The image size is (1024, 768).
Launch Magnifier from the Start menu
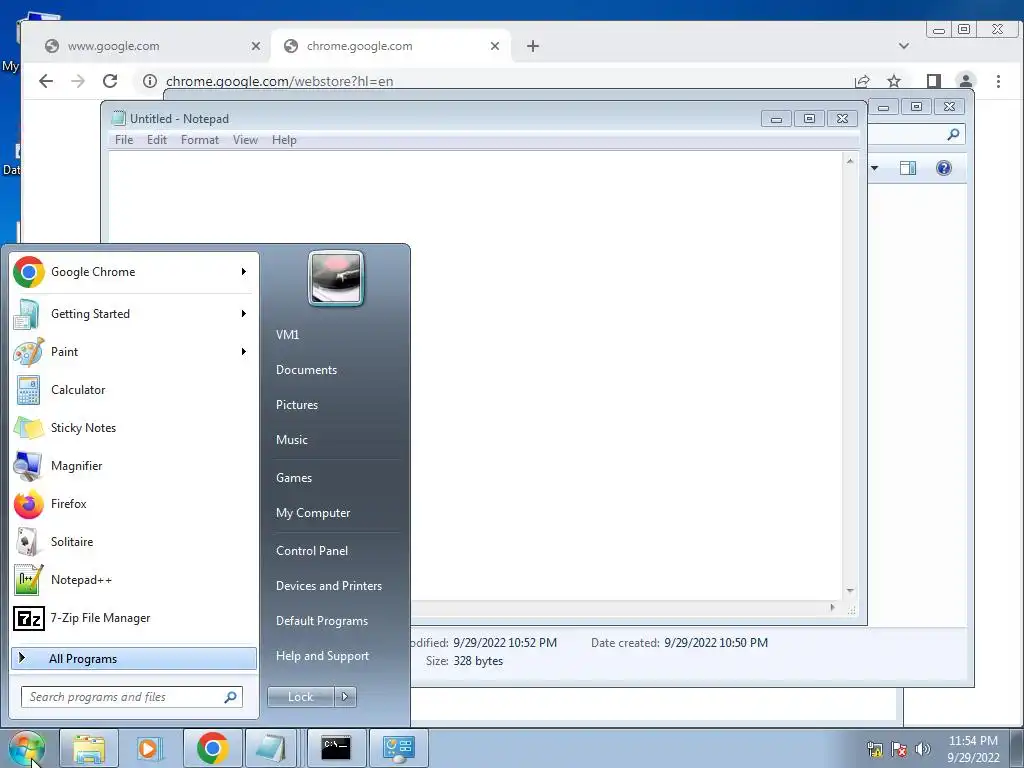(134, 466)
